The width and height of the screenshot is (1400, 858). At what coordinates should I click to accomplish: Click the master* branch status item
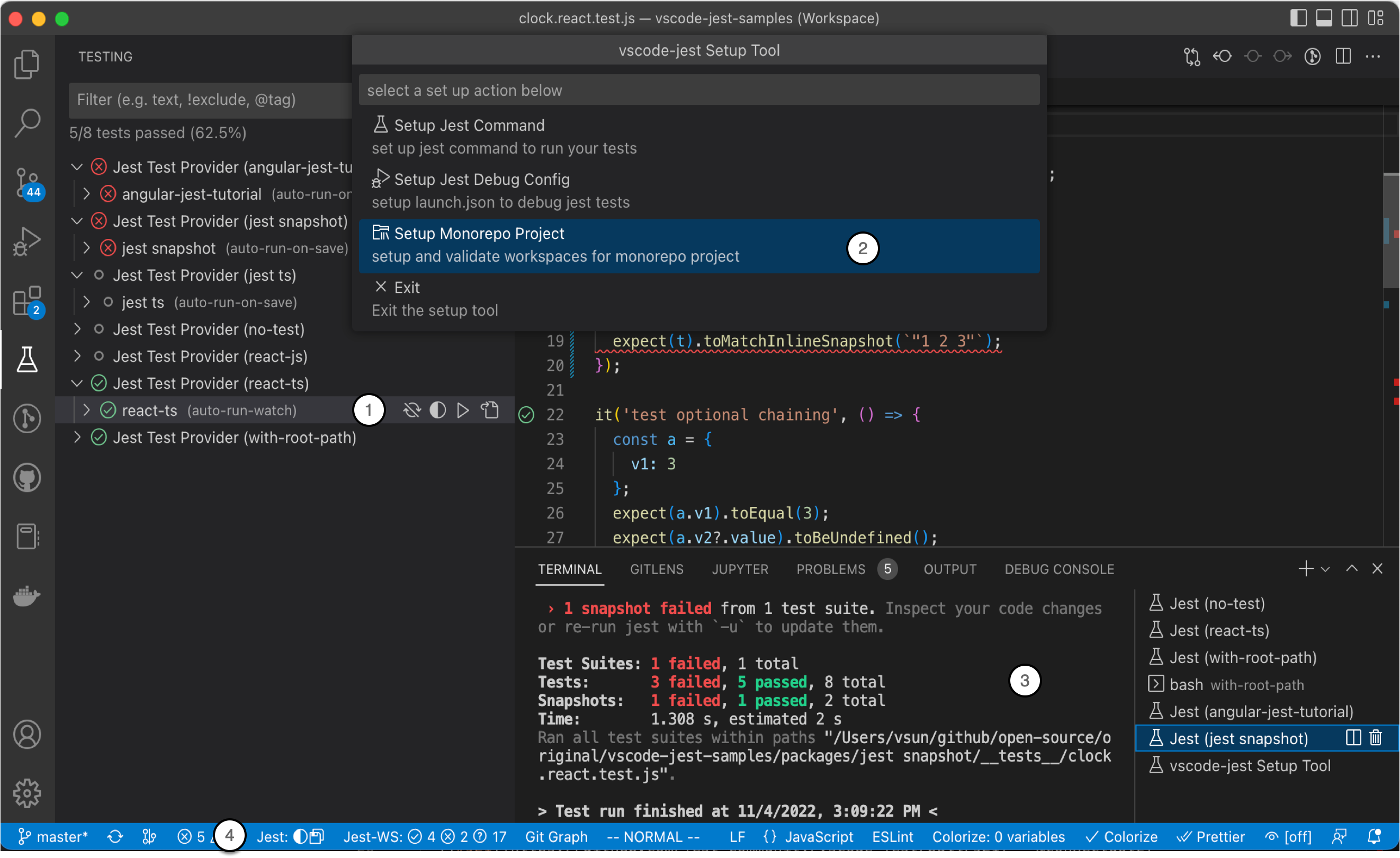(53, 836)
